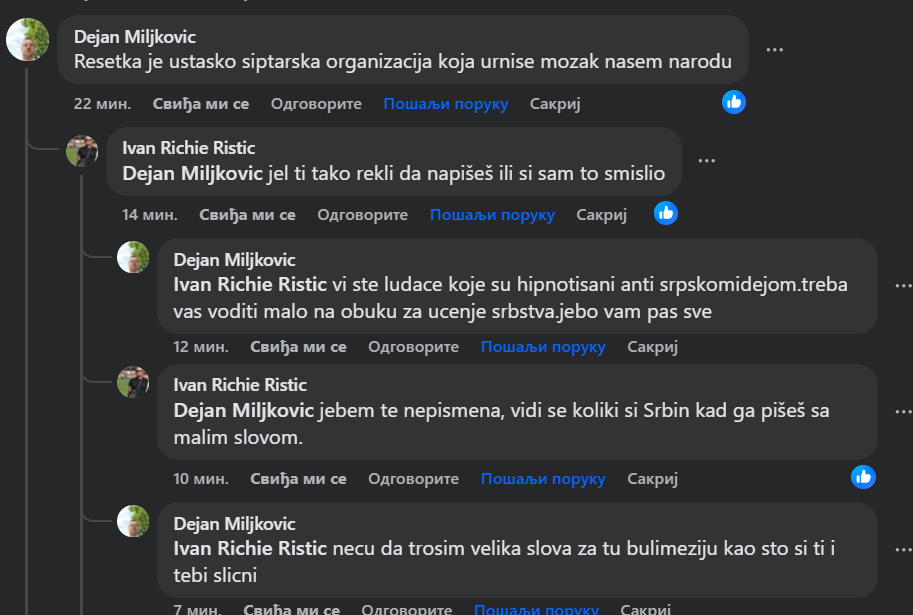Click the like reaction icon on the 14 мин. reply
Image resolution: width=913 pixels, height=615 pixels.
(665, 213)
